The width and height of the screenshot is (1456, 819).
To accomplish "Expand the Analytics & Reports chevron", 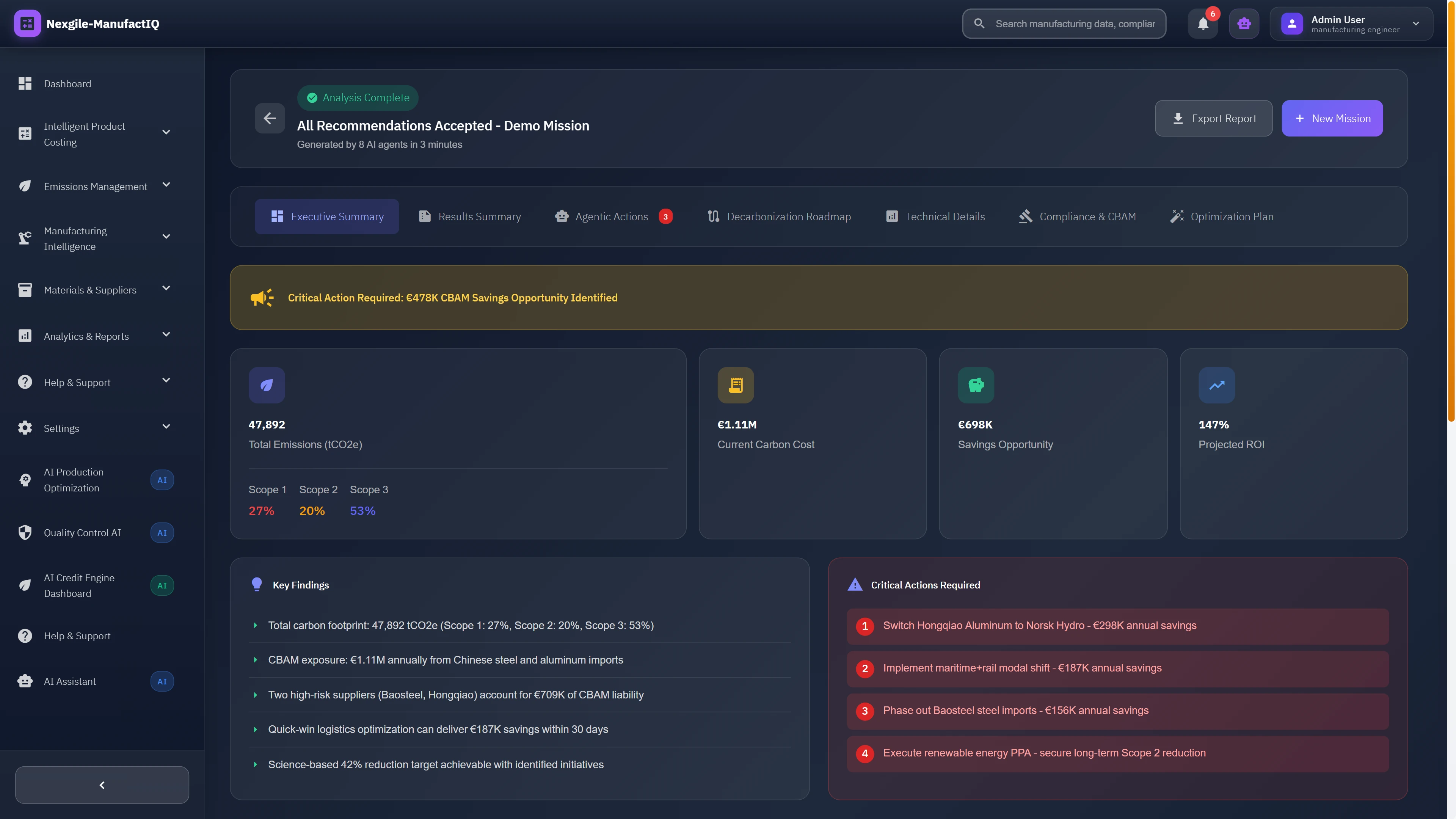I will (166, 334).
